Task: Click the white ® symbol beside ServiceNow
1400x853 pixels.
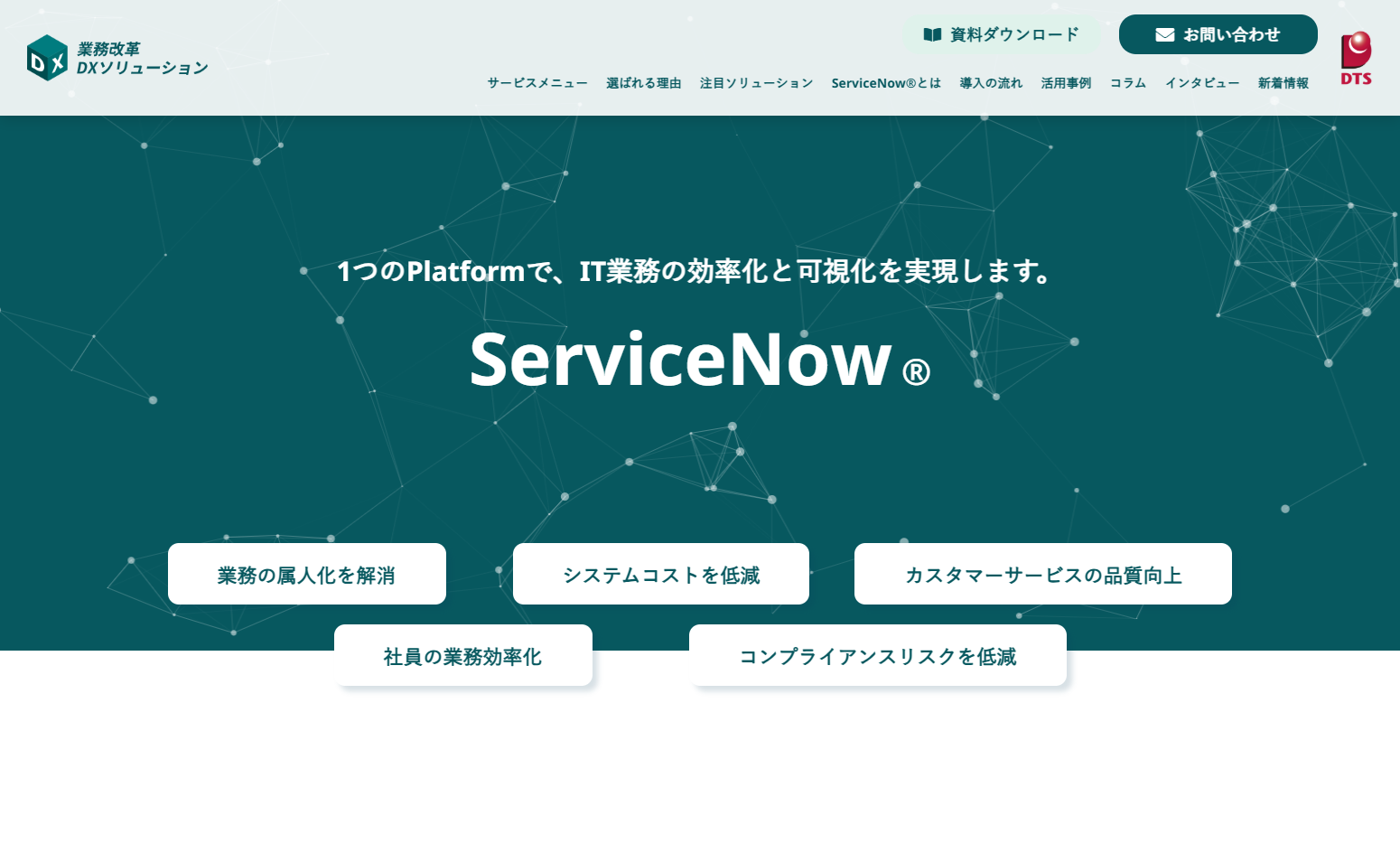Action: tap(918, 372)
